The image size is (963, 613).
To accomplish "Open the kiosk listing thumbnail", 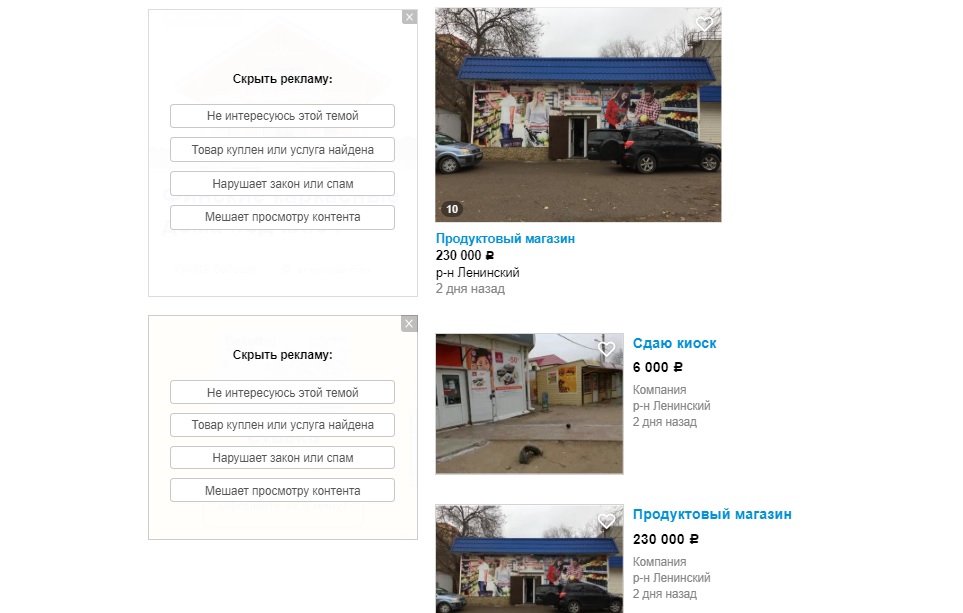I will point(529,404).
